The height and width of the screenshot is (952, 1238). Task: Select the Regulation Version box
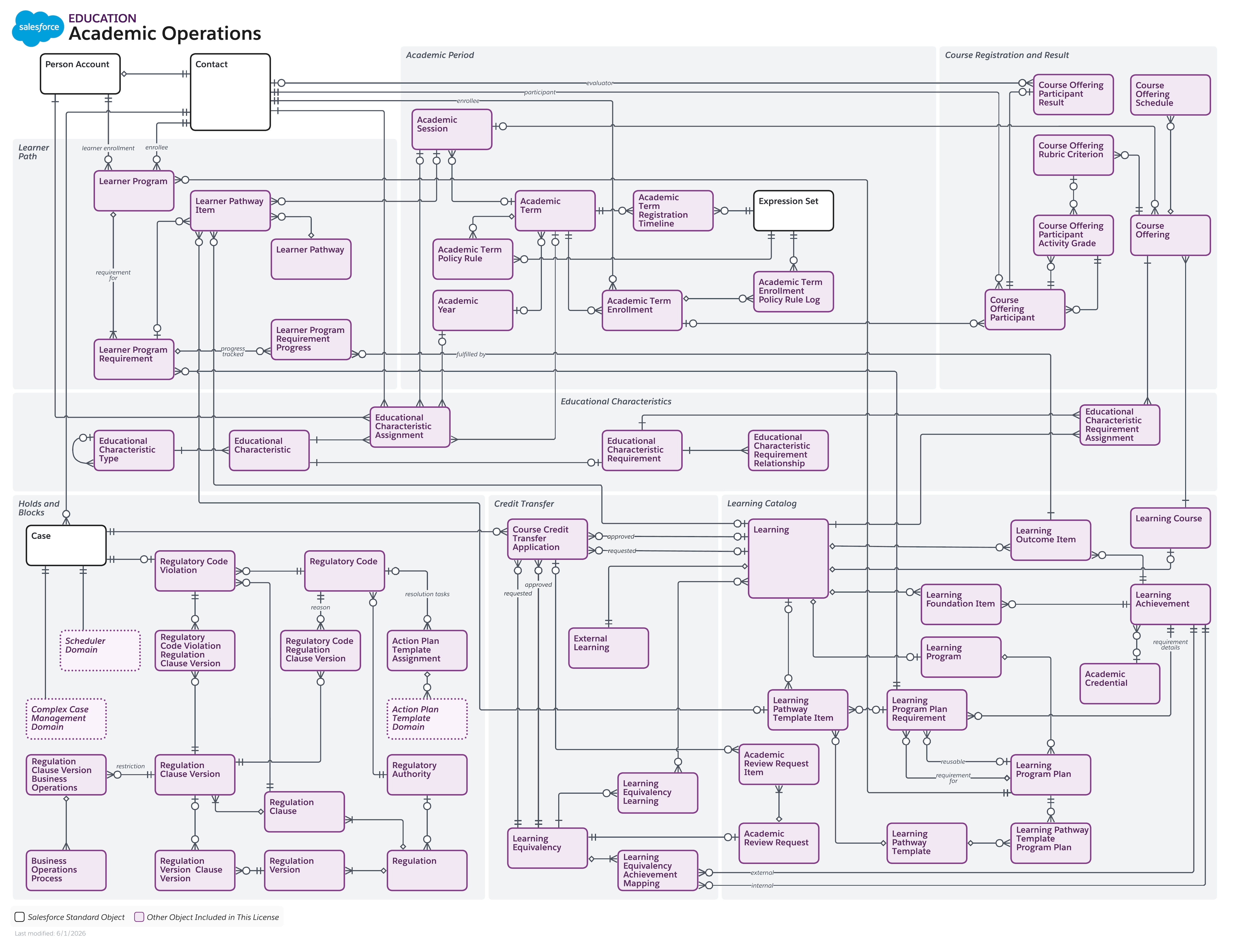pos(304,871)
